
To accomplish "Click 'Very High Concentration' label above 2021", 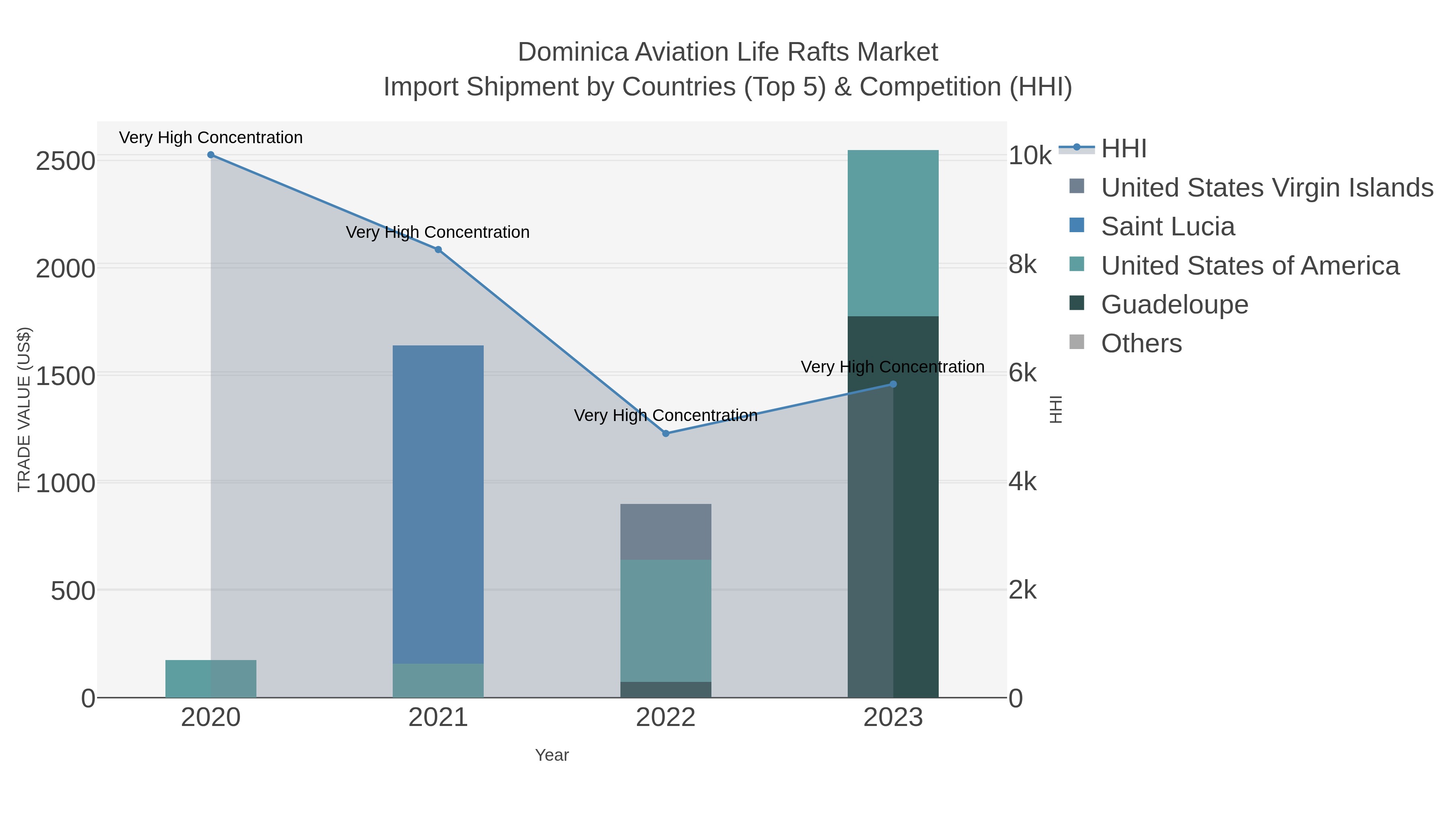I will 438,232.
